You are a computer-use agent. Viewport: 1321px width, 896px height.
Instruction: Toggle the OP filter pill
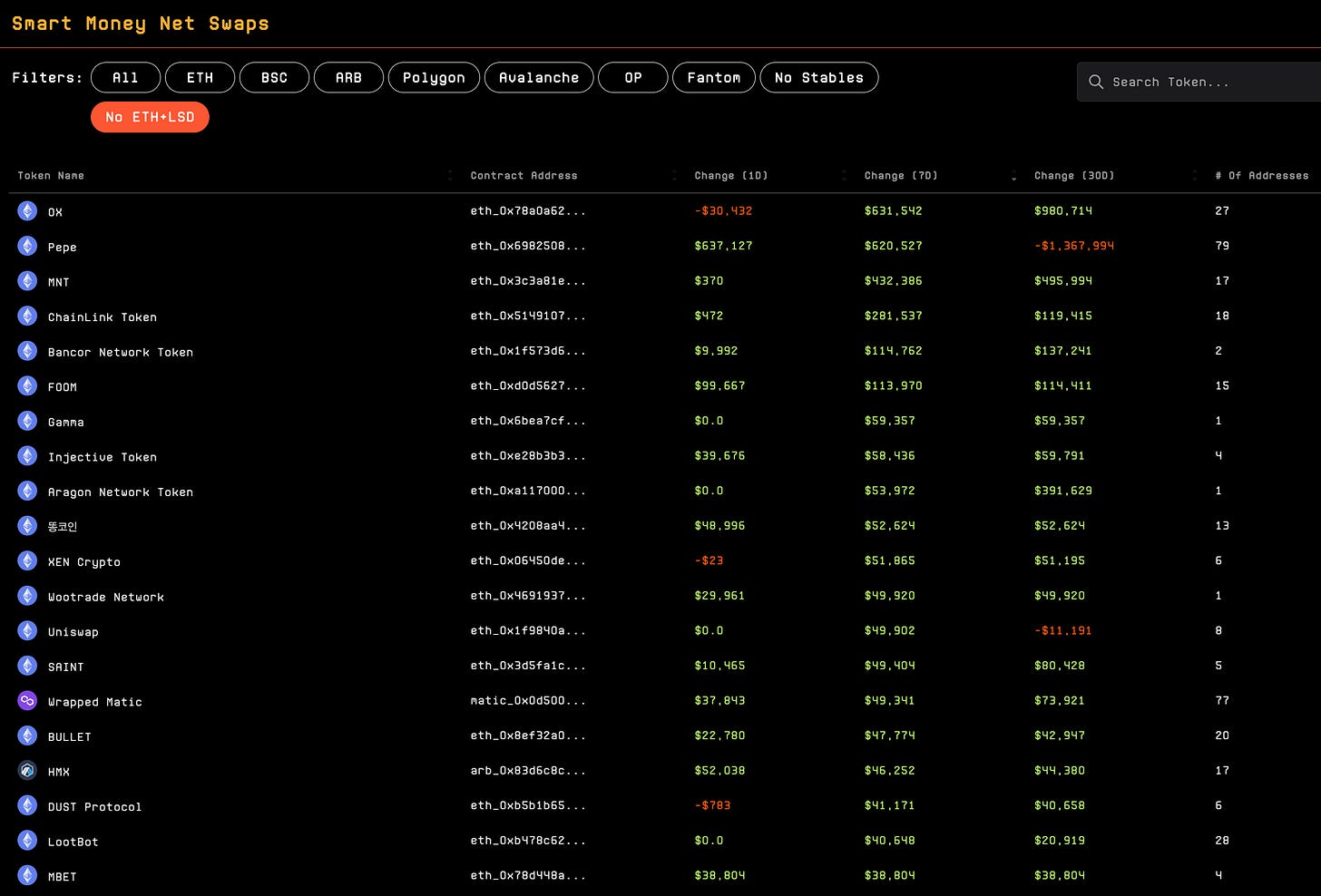[x=633, y=78]
